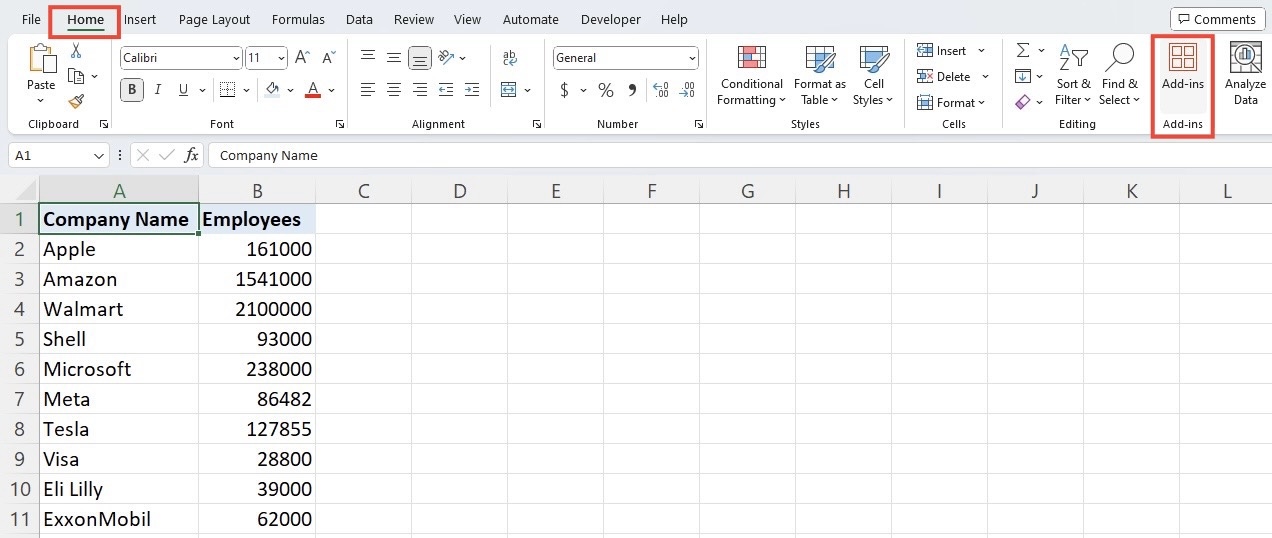The height and width of the screenshot is (538, 1272).
Task: Apply fill color using the paint bucket
Action: pos(272,90)
